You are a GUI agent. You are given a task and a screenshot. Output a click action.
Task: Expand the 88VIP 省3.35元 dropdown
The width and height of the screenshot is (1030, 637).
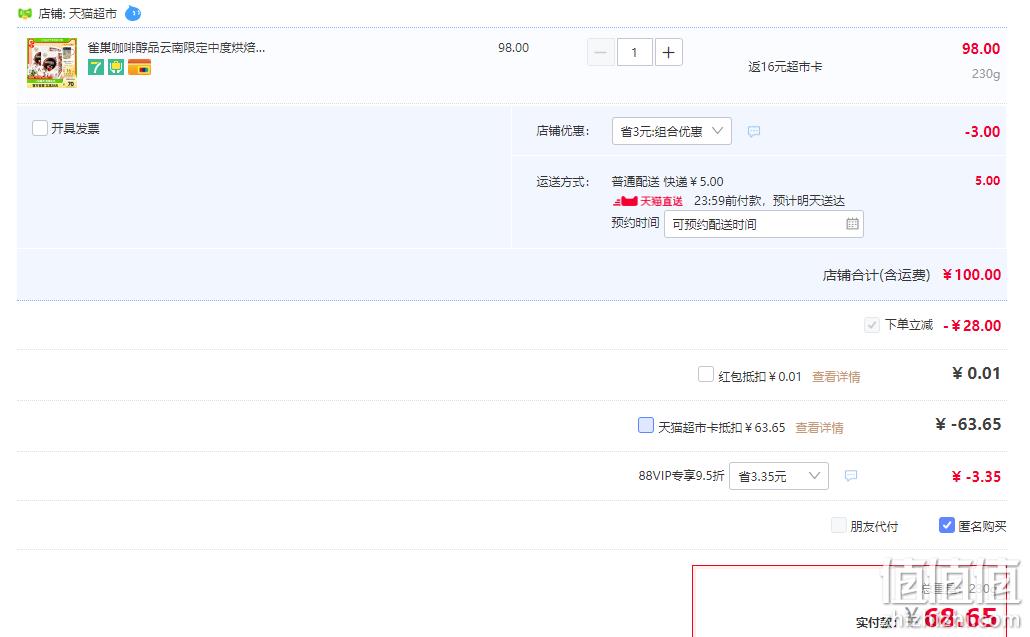click(x=778, y=476)
